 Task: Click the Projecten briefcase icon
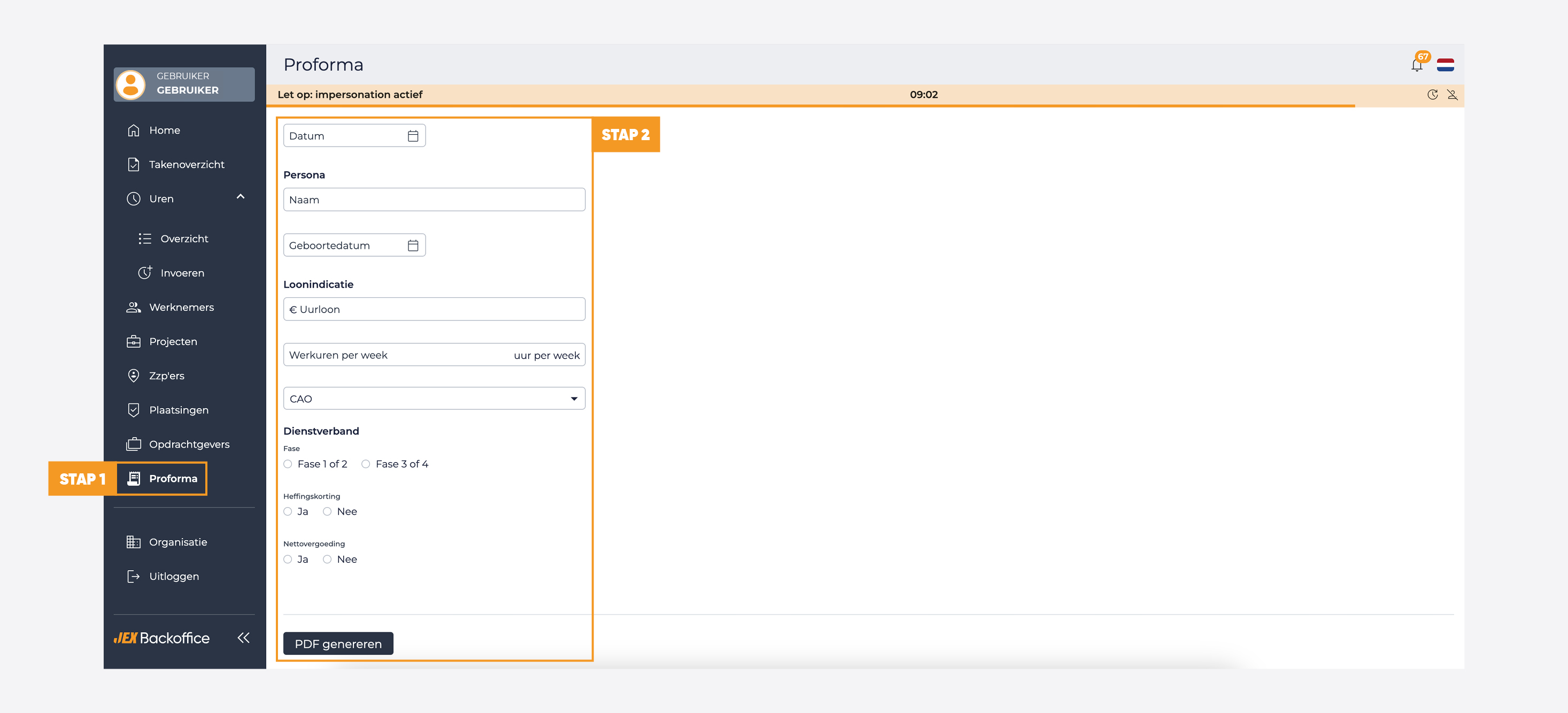click(133, 342)
